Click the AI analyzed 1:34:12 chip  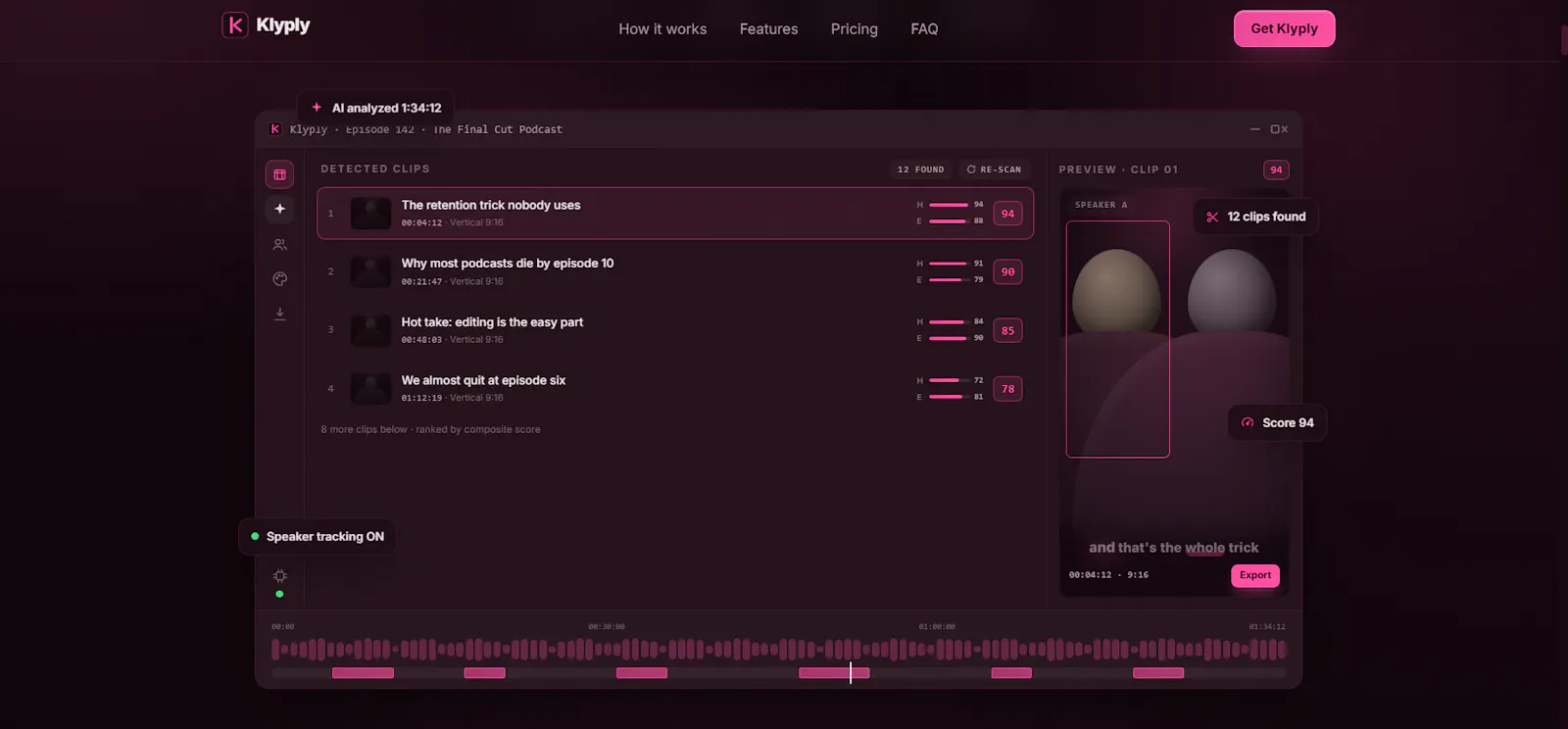click(x=375, y=108)
